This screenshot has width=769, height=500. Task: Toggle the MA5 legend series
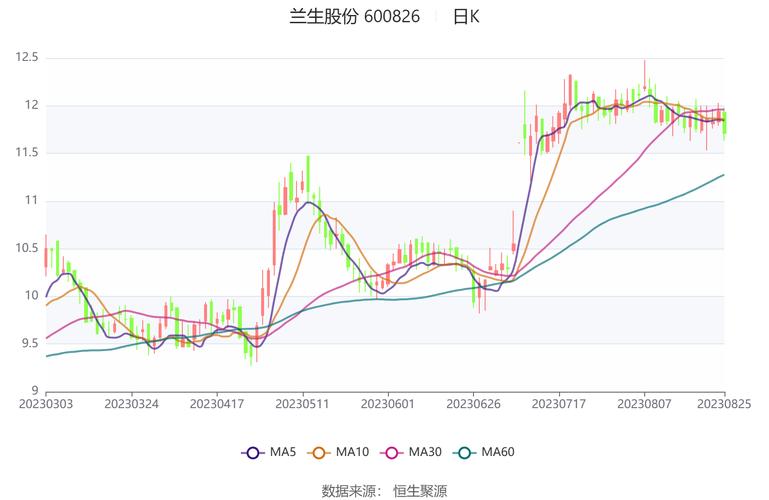268,452
